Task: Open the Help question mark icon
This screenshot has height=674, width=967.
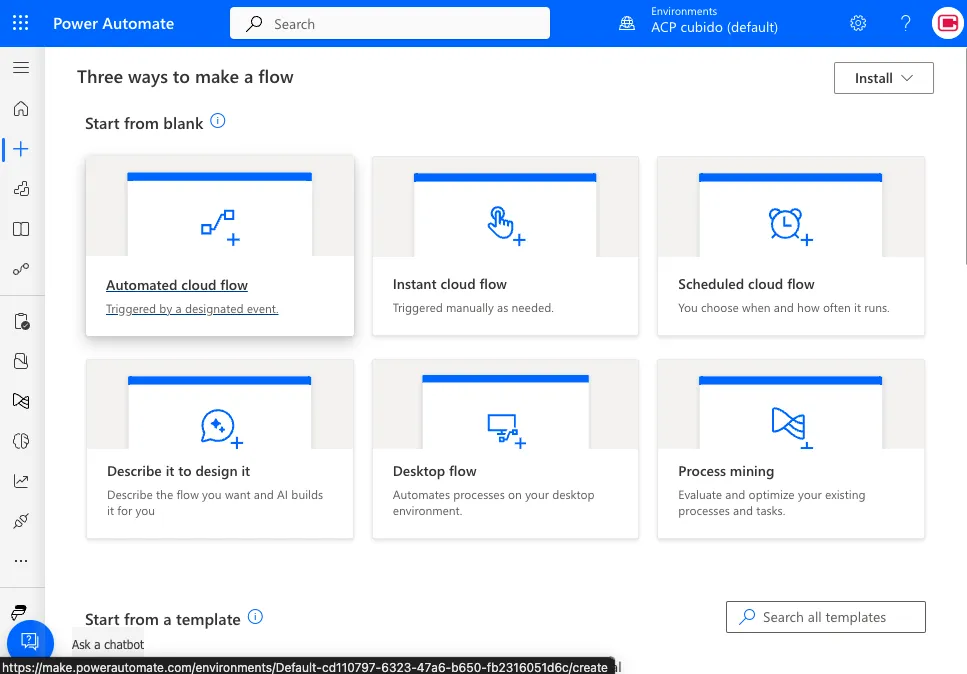Action: [x=905, y=22]
